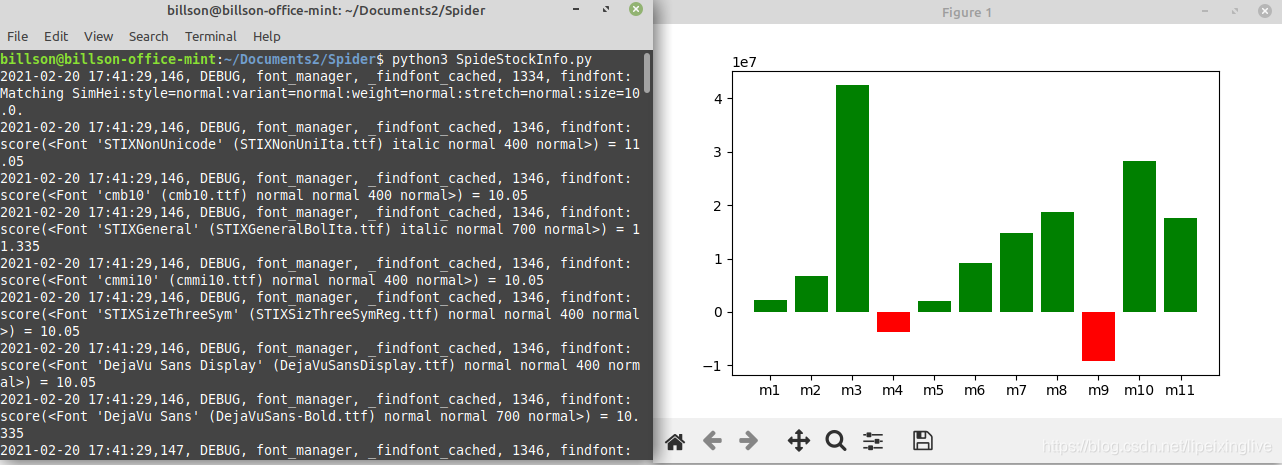Image resolution: width=1282 pixels, height=465 pixels.
Task: Open the Terminal menu
Action: tap(210, 36)
